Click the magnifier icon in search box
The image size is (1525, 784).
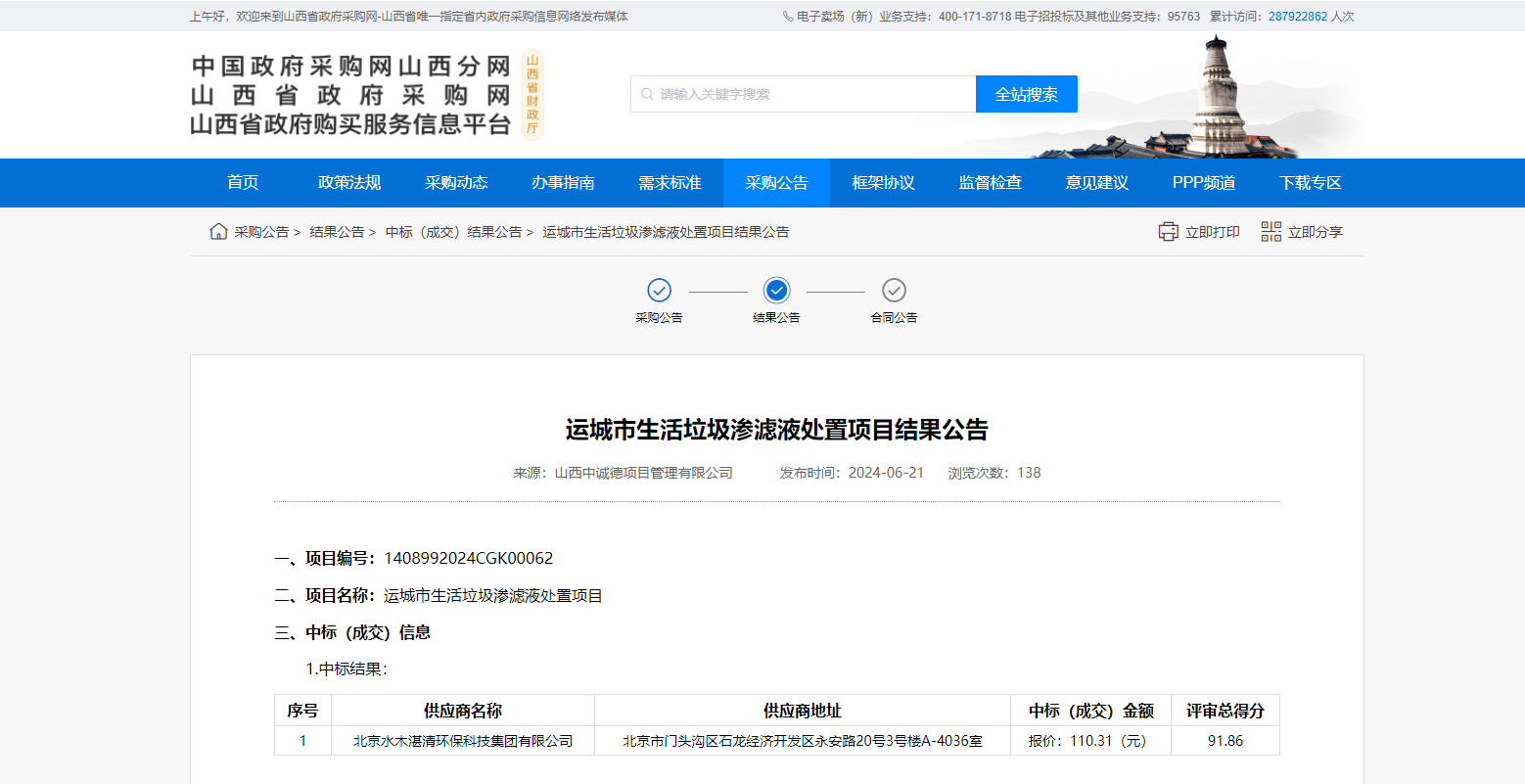tap(647, 95)
